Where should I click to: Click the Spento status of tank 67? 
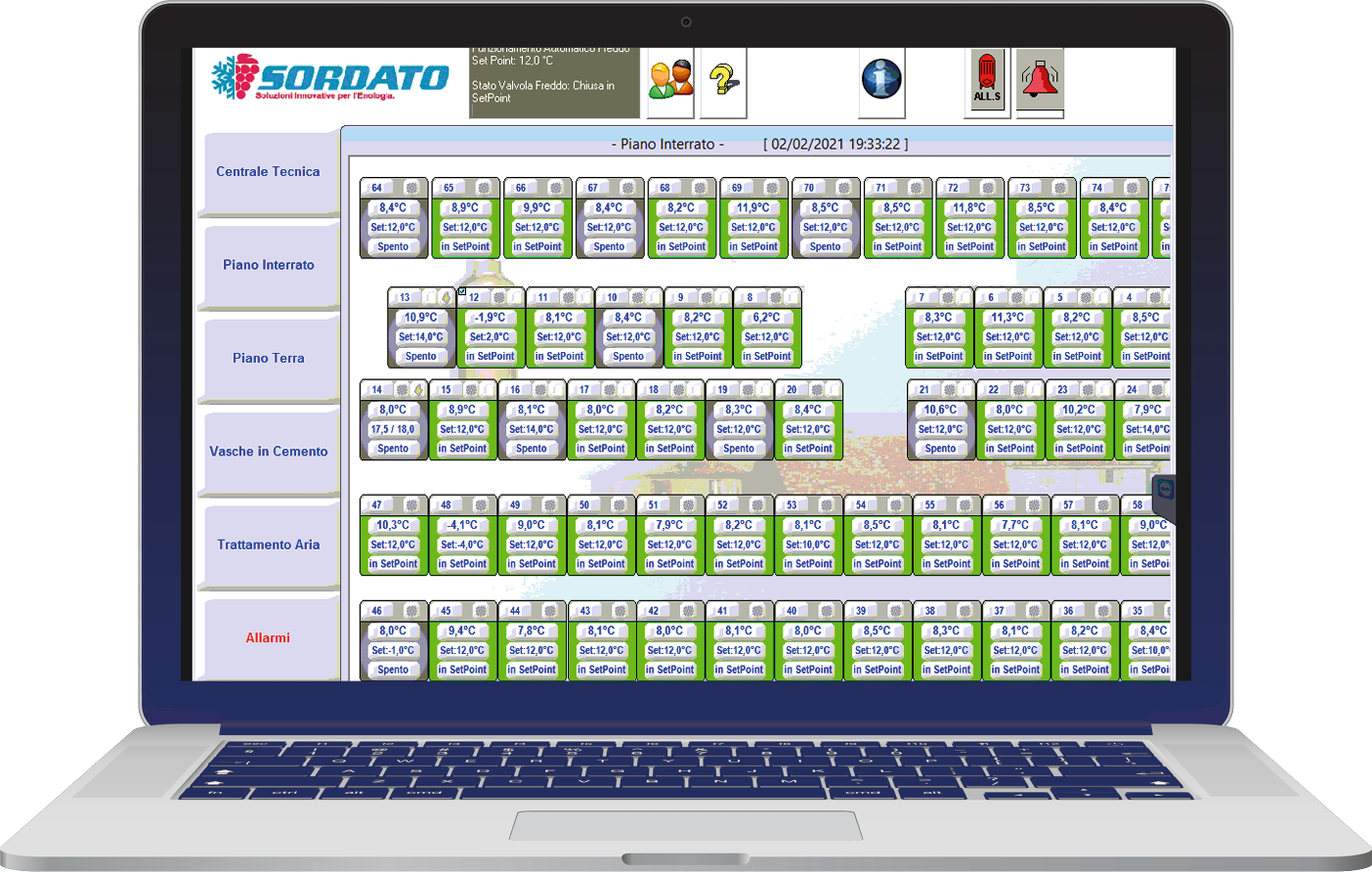609,247
